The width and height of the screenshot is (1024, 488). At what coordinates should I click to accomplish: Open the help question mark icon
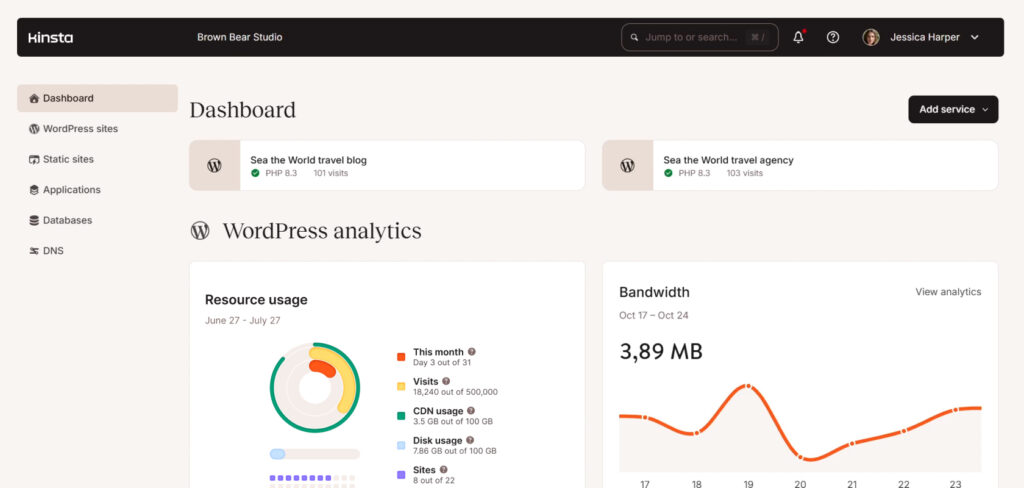(x=833, y=37)
